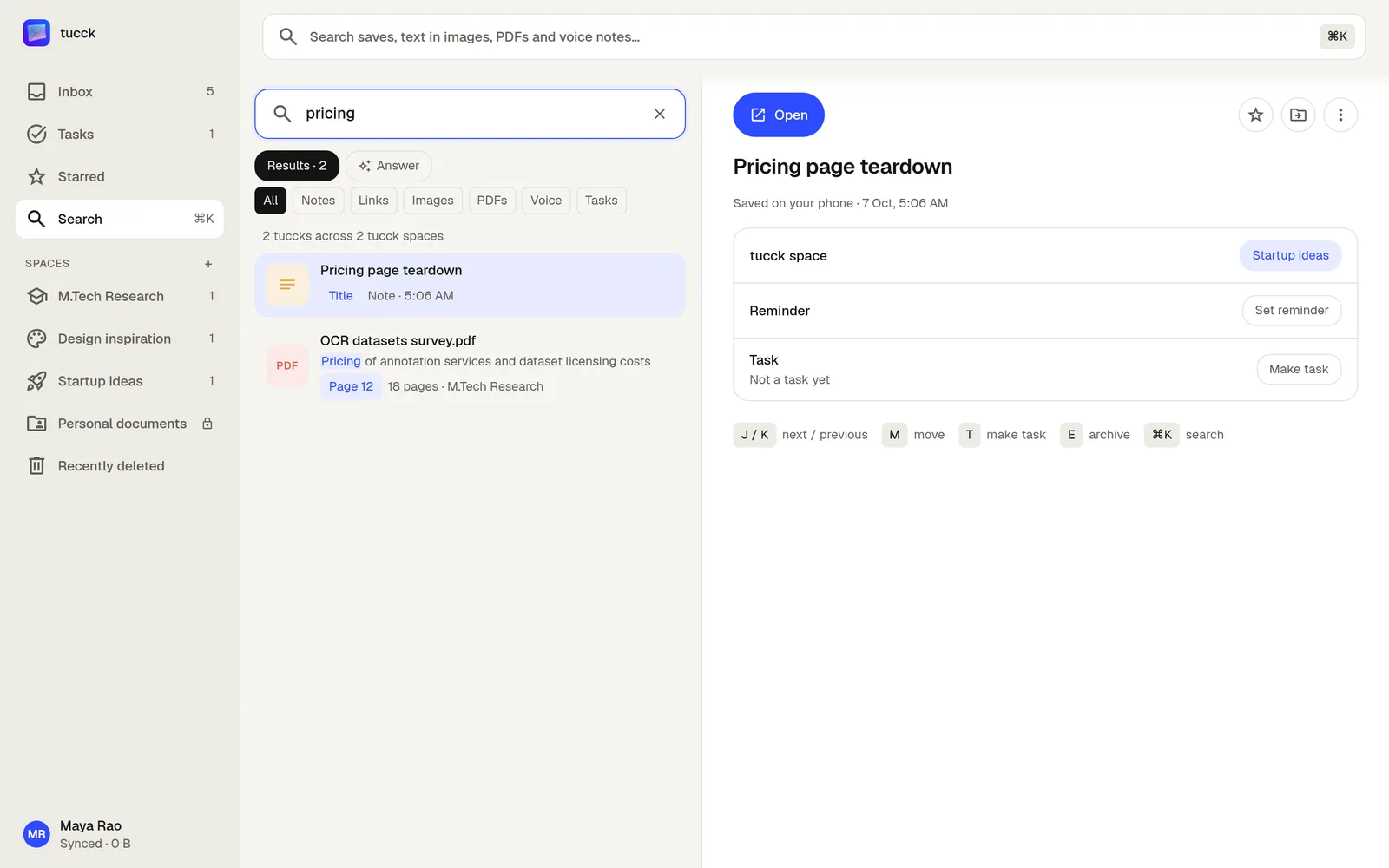Click the Starred star icon in sidebar
Screen dimensions: 1389x868
36,177
